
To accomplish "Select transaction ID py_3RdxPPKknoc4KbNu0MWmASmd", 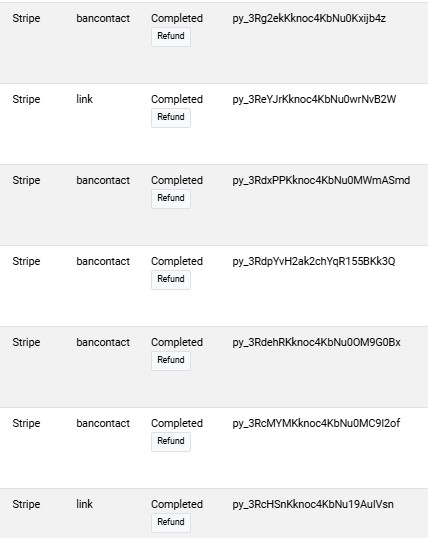I will click(x=321, y=180).
